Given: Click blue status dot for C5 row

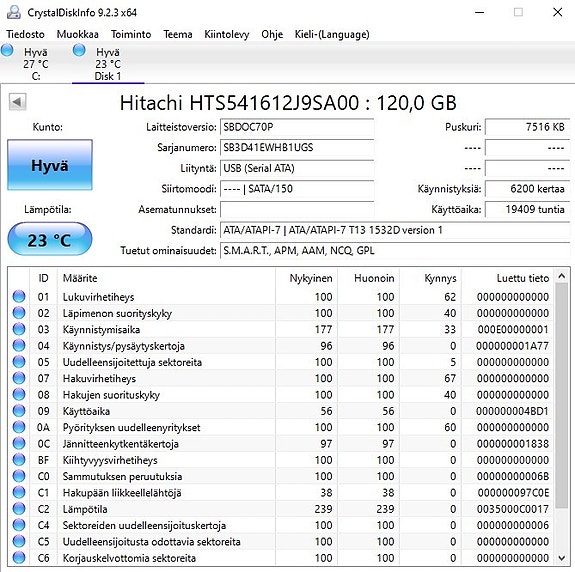Looking at the screenshot, I should (x=19, y=541).
